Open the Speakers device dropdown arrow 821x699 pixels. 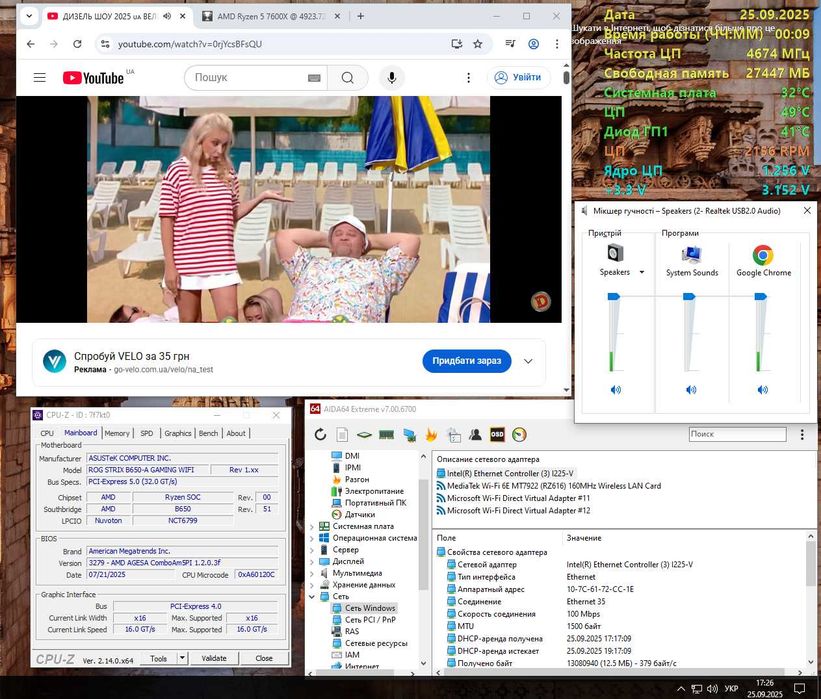tap(642, 272)
